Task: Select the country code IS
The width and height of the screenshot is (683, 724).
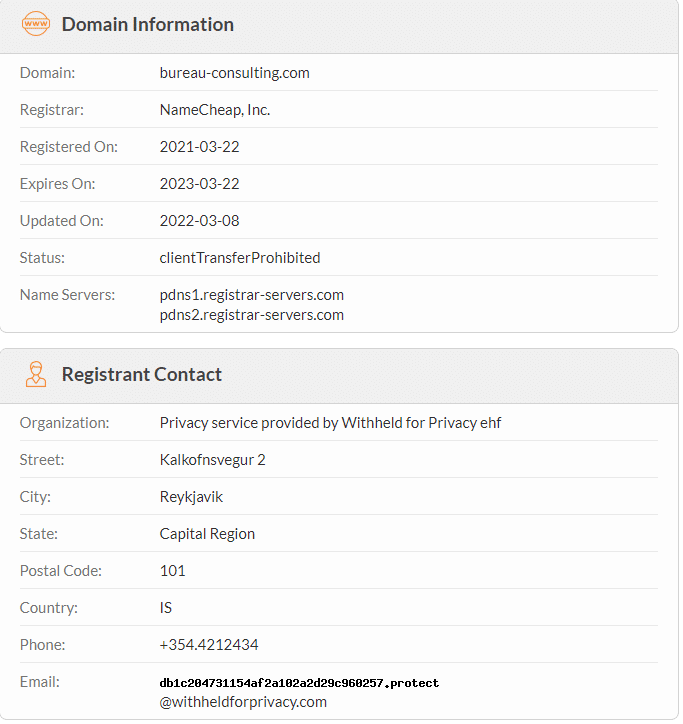Action: (165, 608)
